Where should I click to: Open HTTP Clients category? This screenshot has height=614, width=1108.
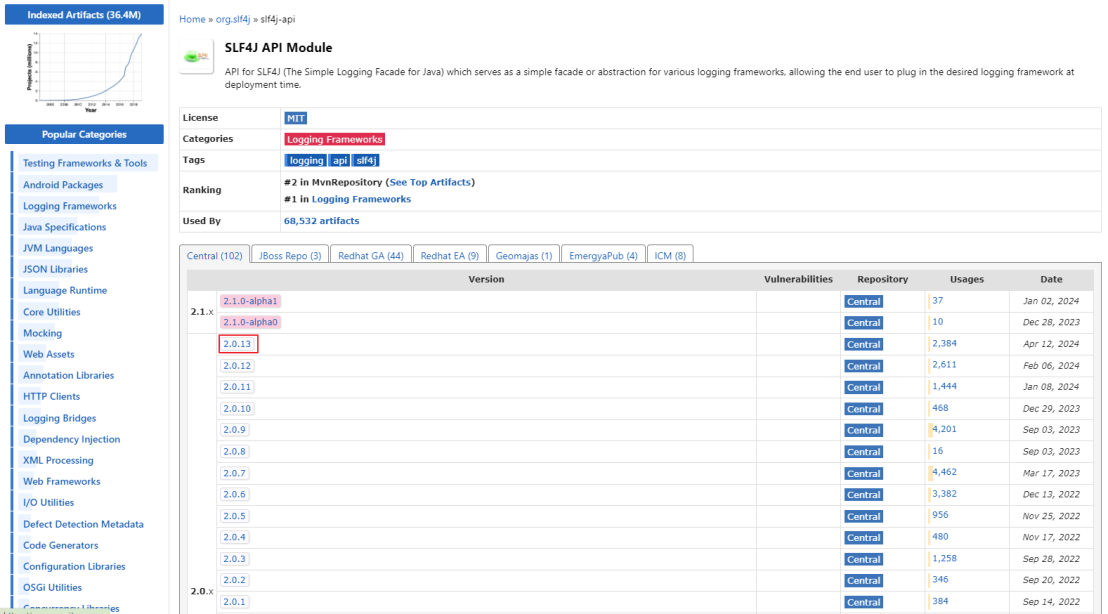(x=52, y=397)
